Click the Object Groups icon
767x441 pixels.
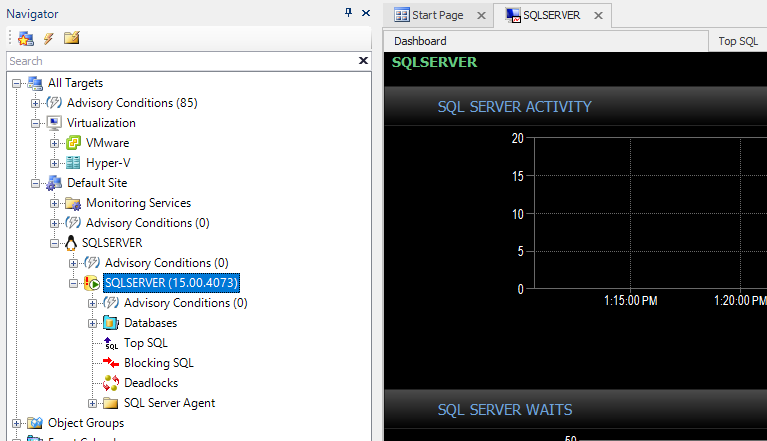35,423
